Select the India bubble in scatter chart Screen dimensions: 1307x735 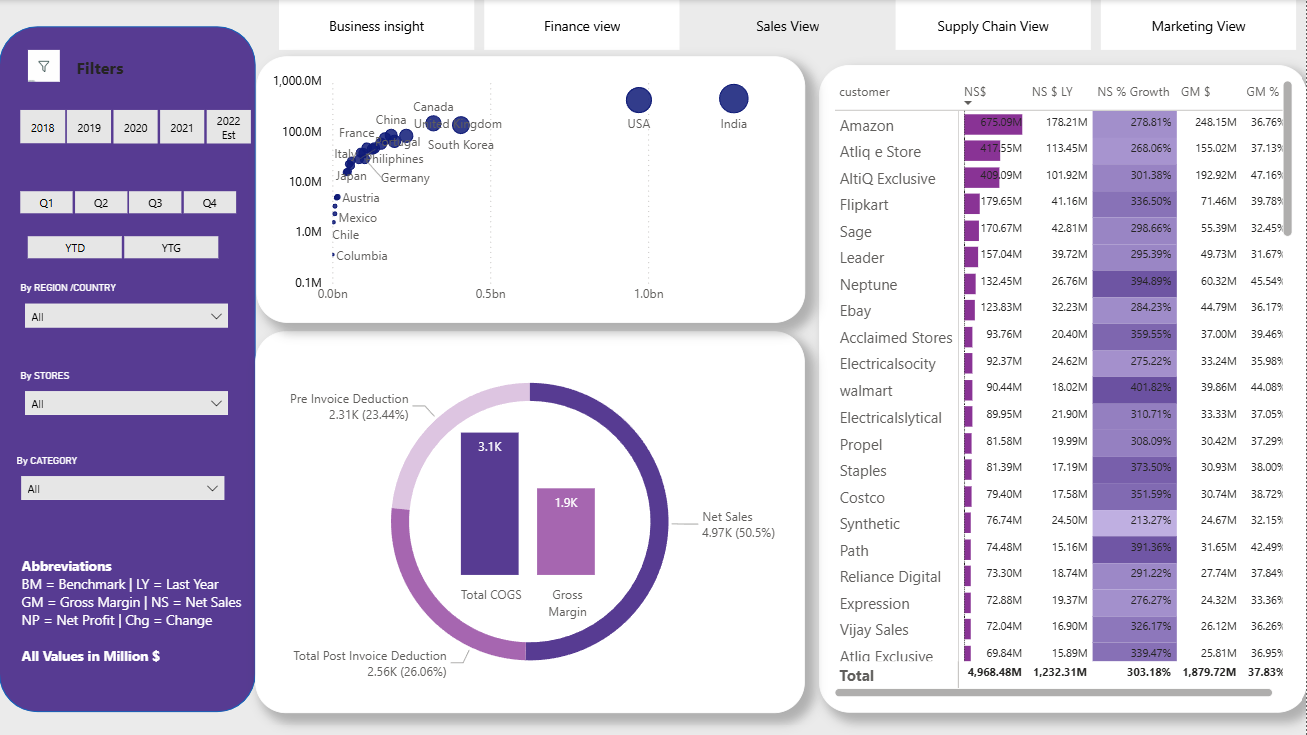pyautogui.click(x=733, y=99)
